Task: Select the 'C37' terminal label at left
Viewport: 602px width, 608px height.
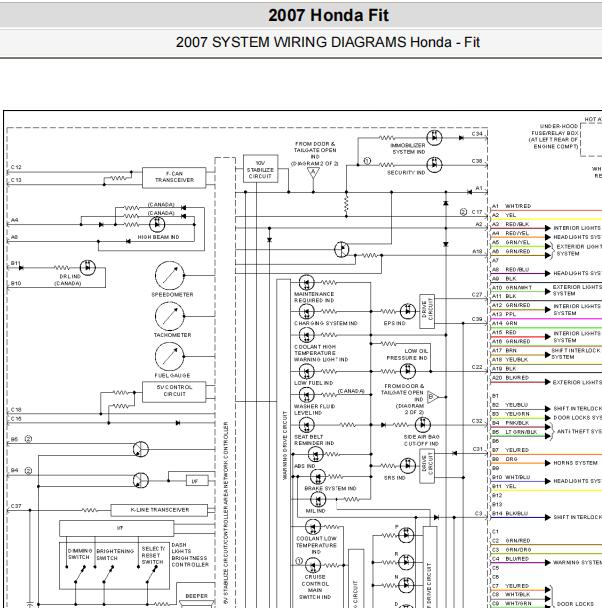Action: click(16, 506)
